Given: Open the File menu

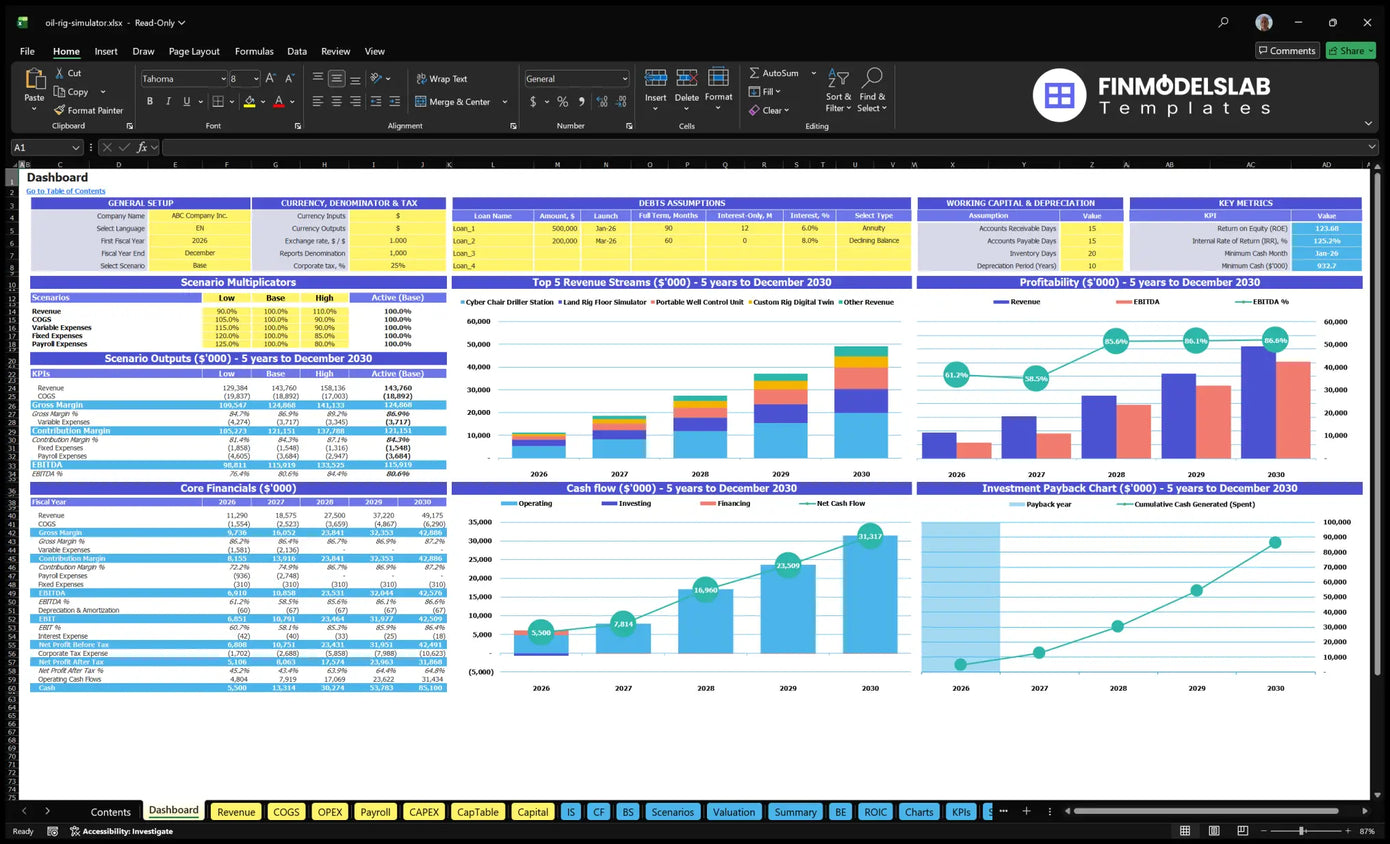Looking at the screenshot, I should coord(27,51).
